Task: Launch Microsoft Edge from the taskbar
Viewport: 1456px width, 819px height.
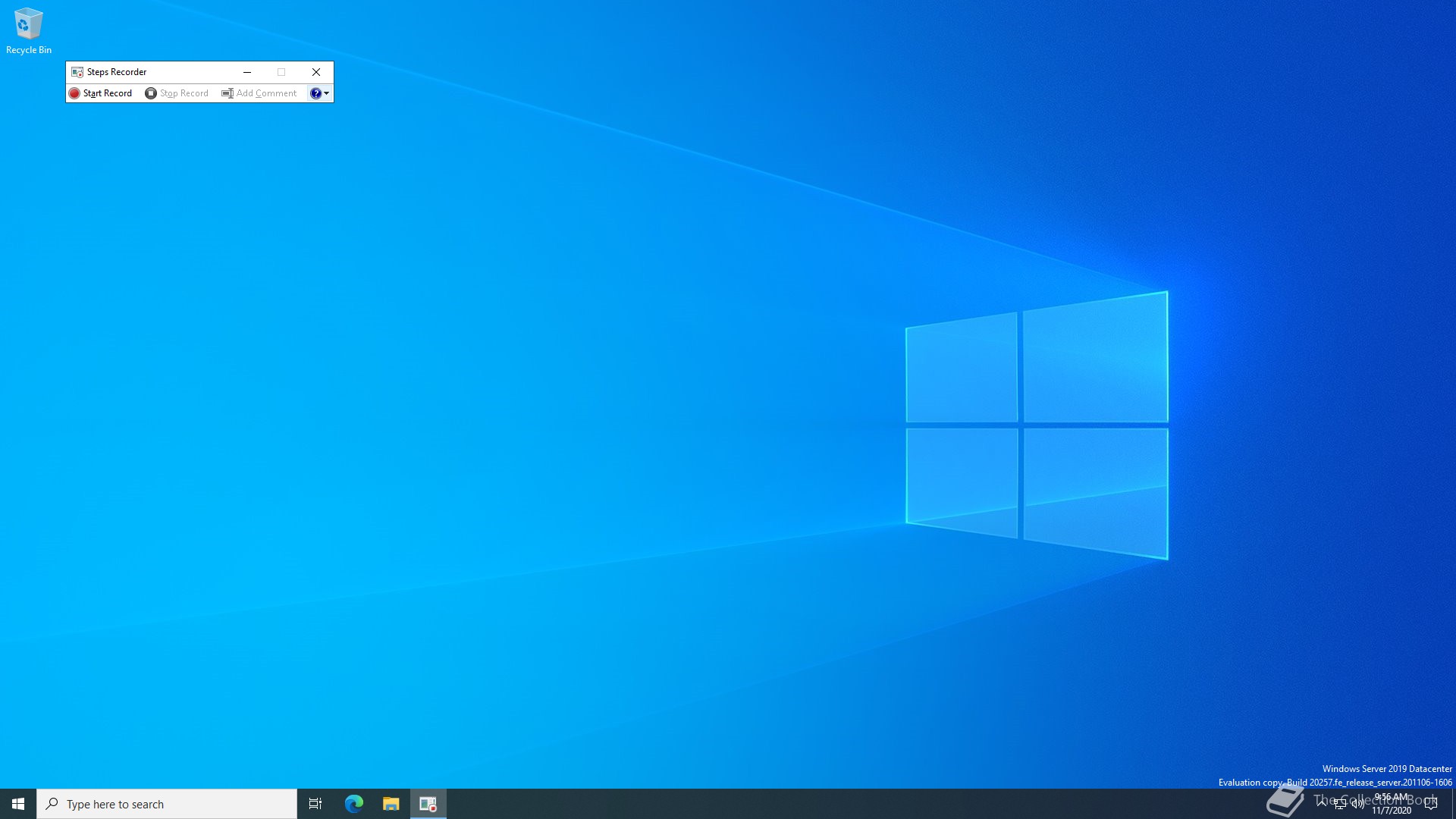Action: click(354, 804)
